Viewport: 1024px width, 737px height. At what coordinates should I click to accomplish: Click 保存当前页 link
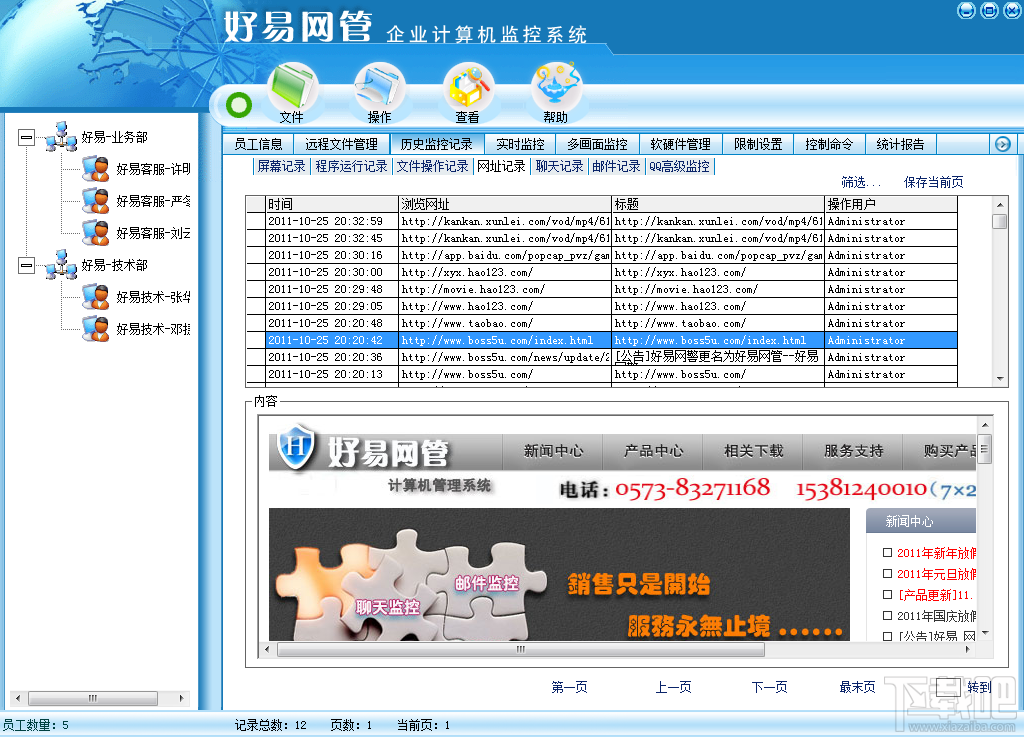933,182
